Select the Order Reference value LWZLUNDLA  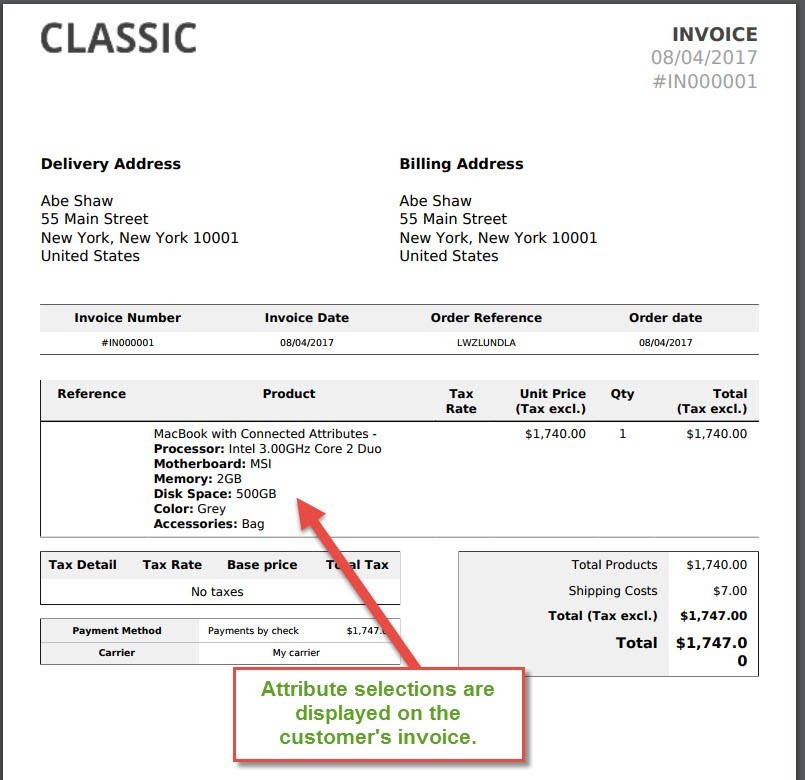coord(486,343)
